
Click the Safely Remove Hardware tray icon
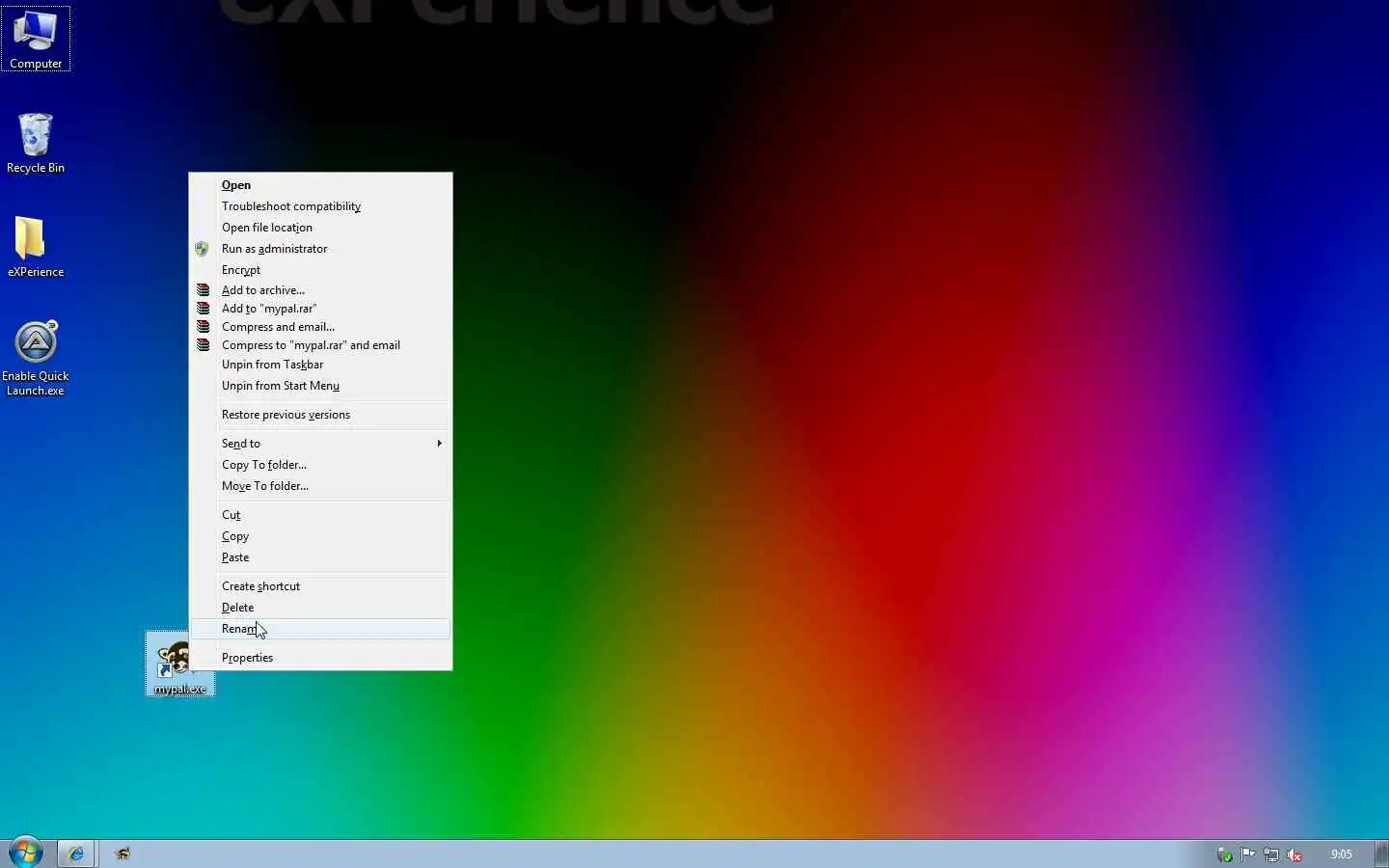pyautogui.click(x=1225, y=854)
